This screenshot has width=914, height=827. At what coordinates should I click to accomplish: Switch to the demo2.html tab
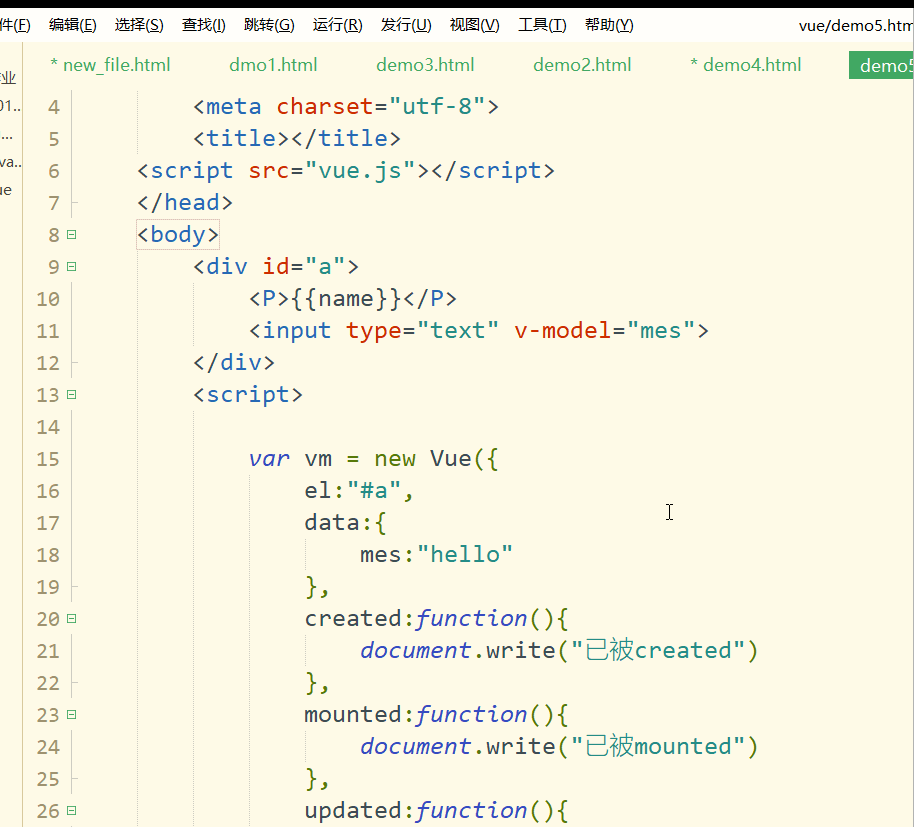coord(582,65)
